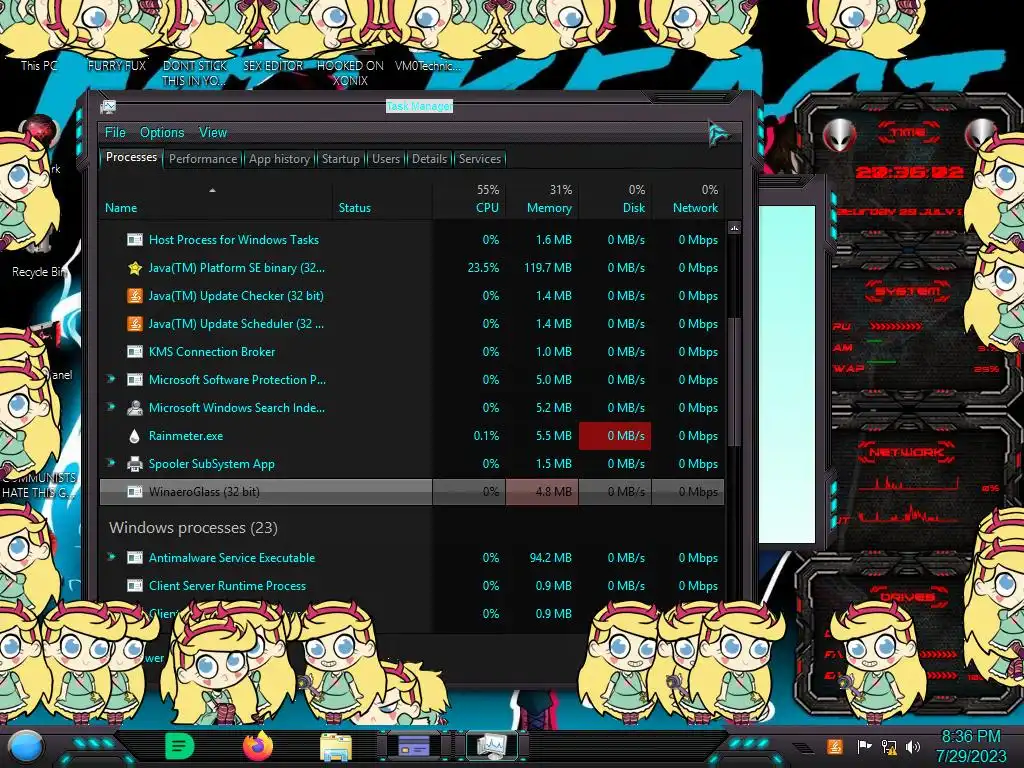This screenshot has height=768, width=1024.
Task: Click the Java Update Scheduler icon
Action: click(x=135, y=324)
